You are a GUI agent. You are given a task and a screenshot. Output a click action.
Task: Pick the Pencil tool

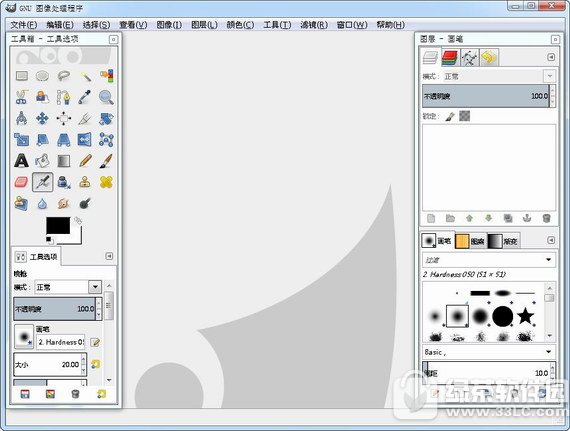[85, 161]
